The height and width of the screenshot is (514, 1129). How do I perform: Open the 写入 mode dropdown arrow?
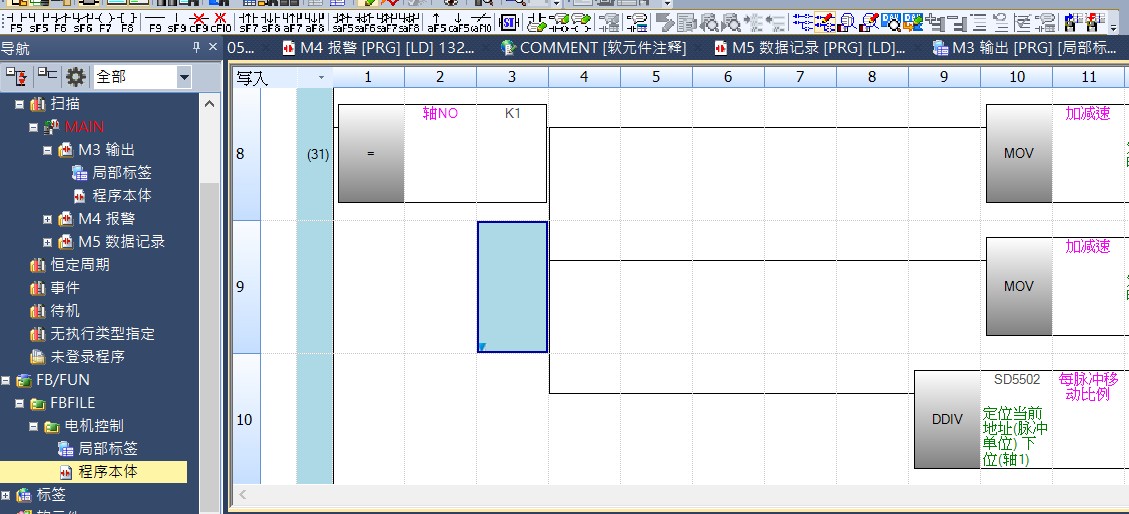320,77
